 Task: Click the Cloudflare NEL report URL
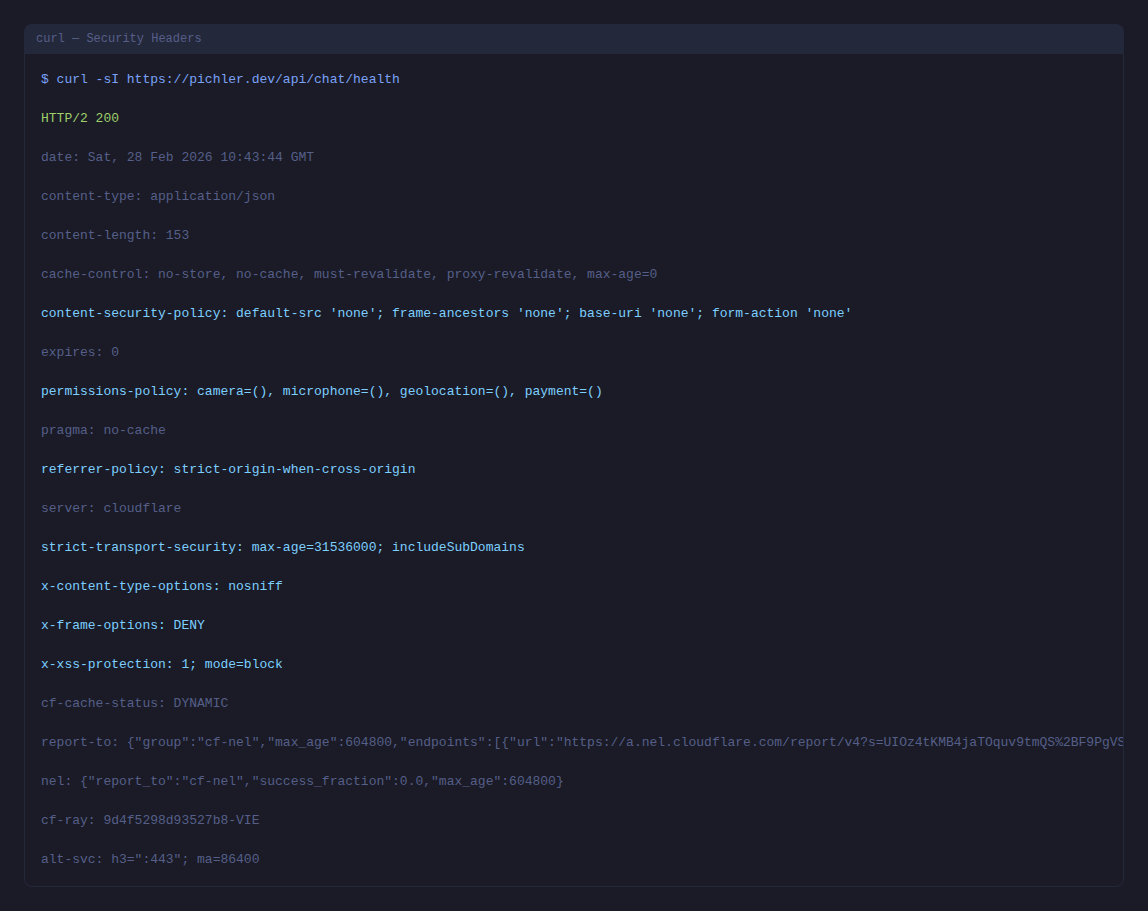coord(840,742)
